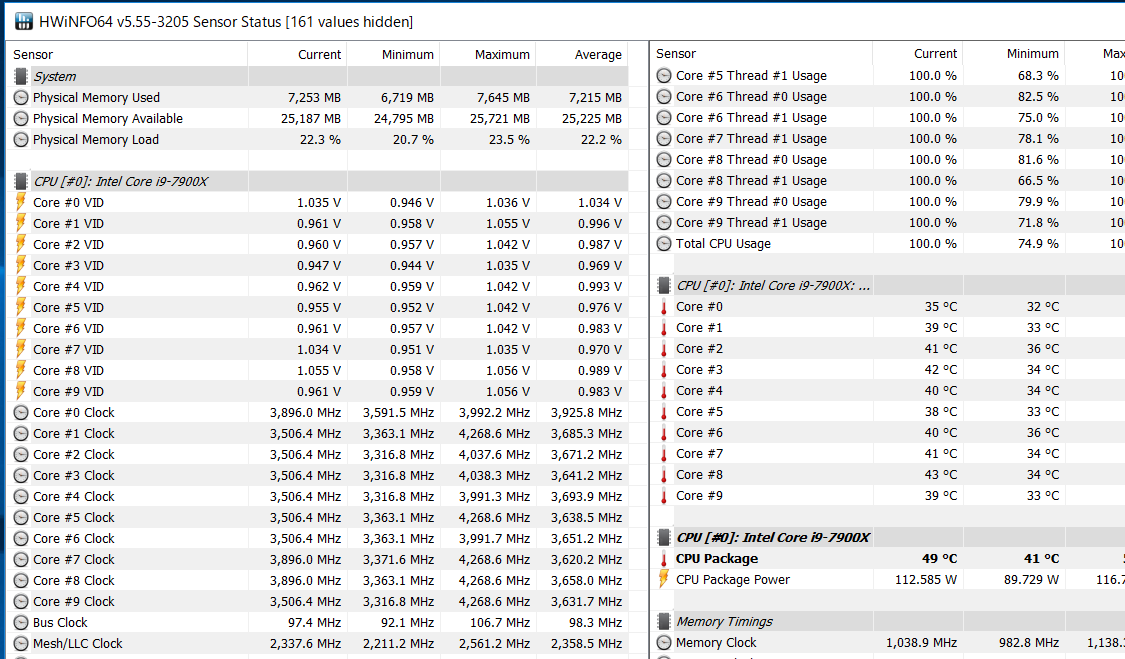Image resolution: width=1125 pixels, height=659 pixels.
Task: Click the clock icon beside Memory Clock
Action: (664, 642)
